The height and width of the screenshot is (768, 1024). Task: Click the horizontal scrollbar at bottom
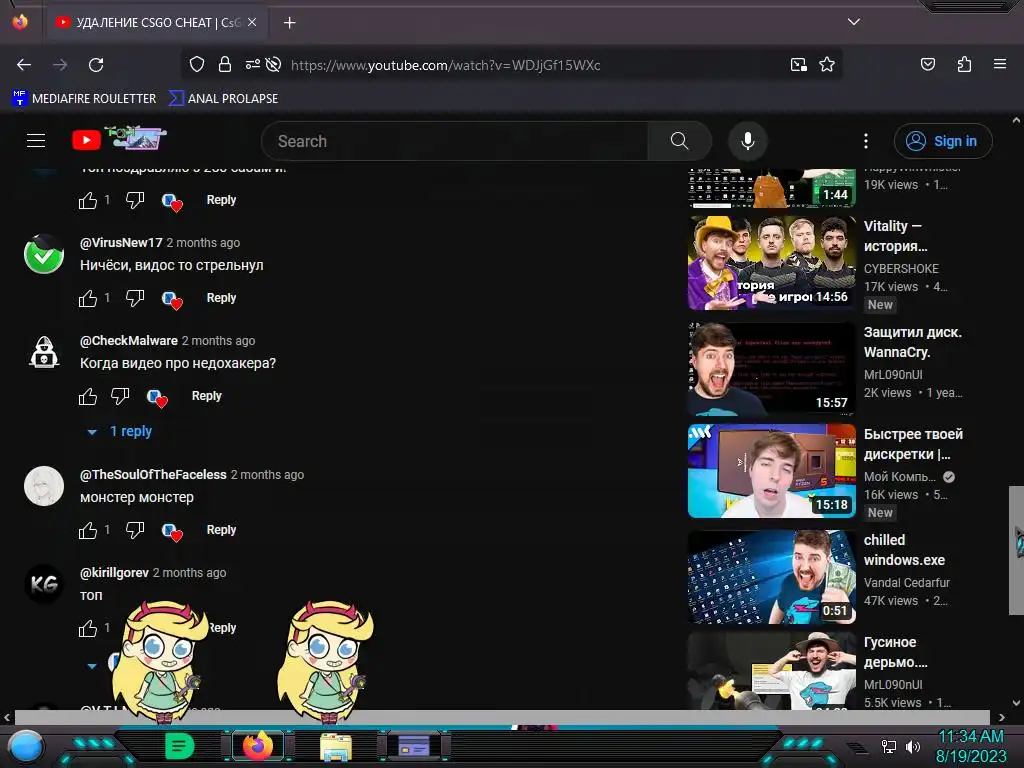(x=502, y=717)
